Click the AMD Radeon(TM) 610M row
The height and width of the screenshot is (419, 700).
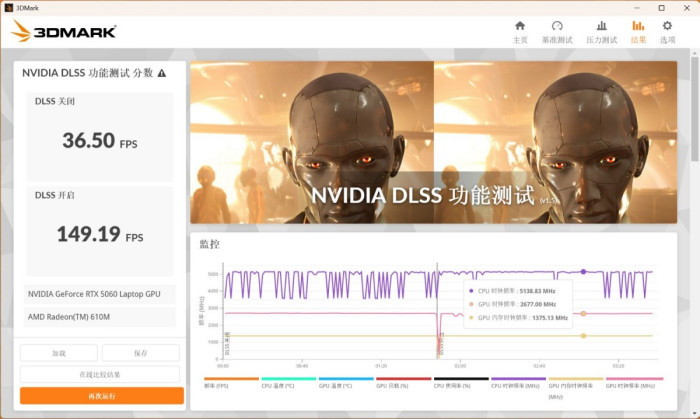coord(100,317)
